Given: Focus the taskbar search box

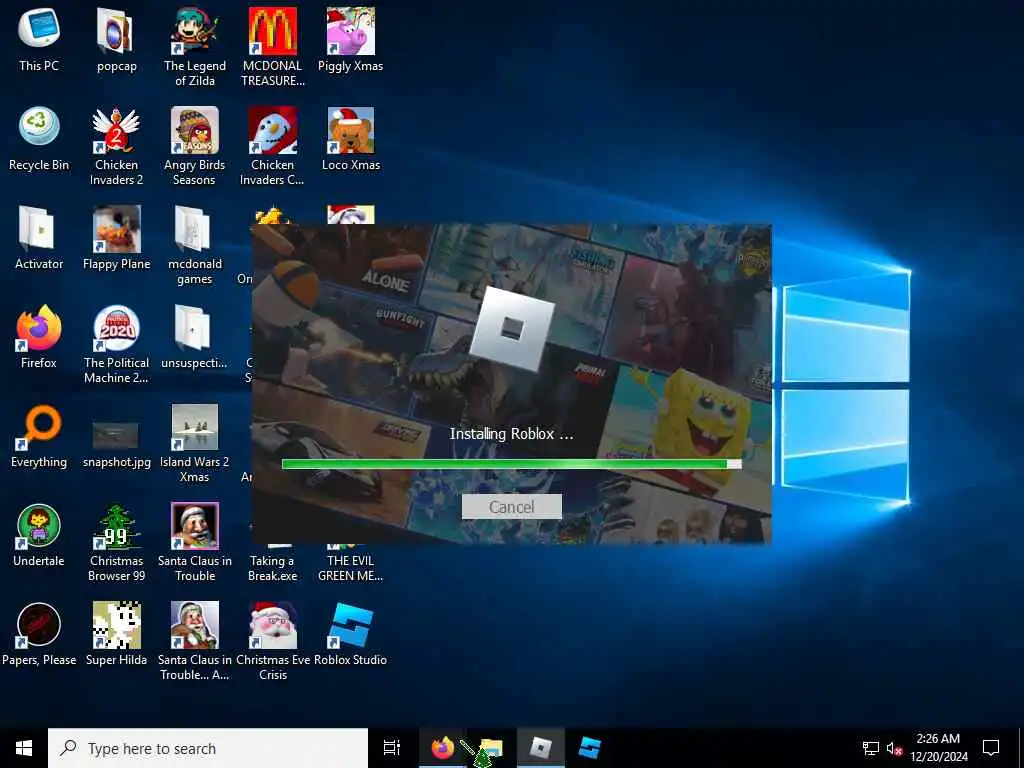Looking at the screenshot, I should click(x=208, y=748).
